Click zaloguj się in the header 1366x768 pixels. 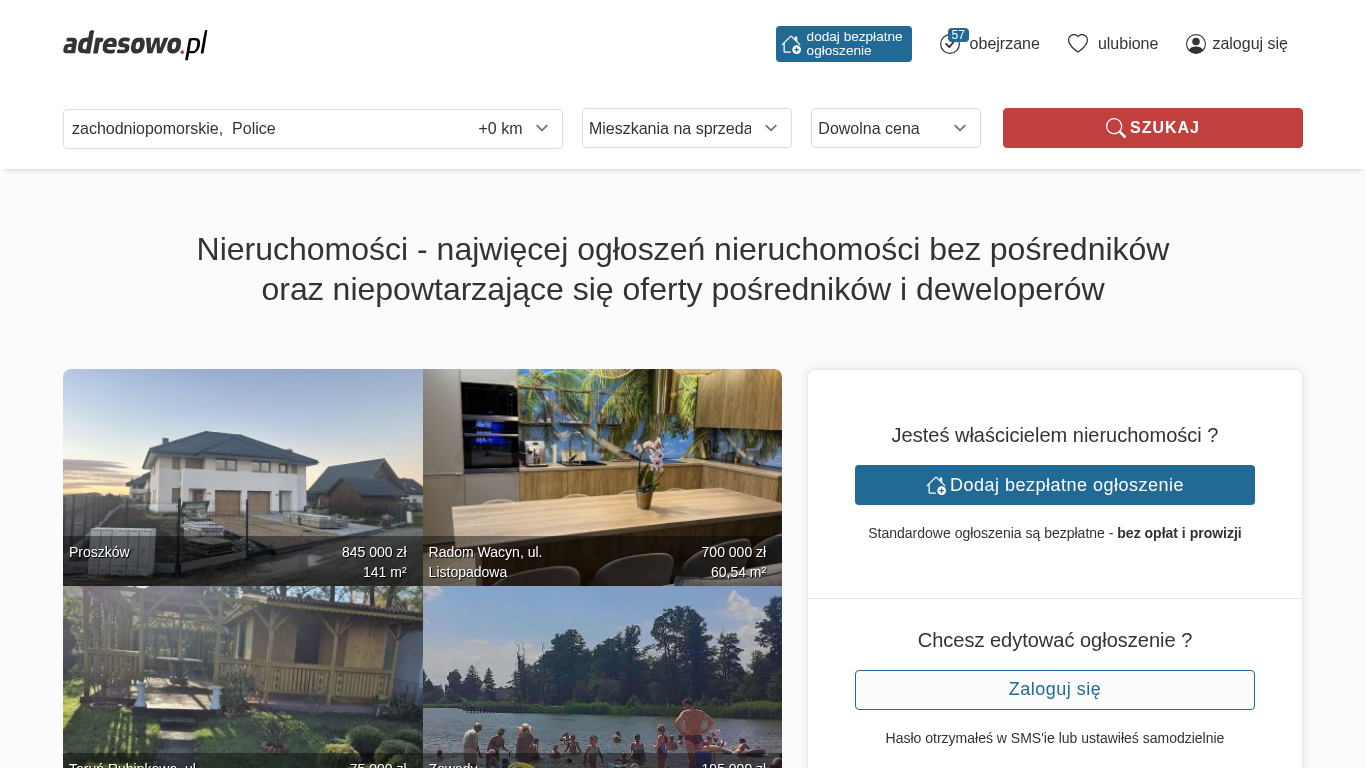pos(1249,44)
